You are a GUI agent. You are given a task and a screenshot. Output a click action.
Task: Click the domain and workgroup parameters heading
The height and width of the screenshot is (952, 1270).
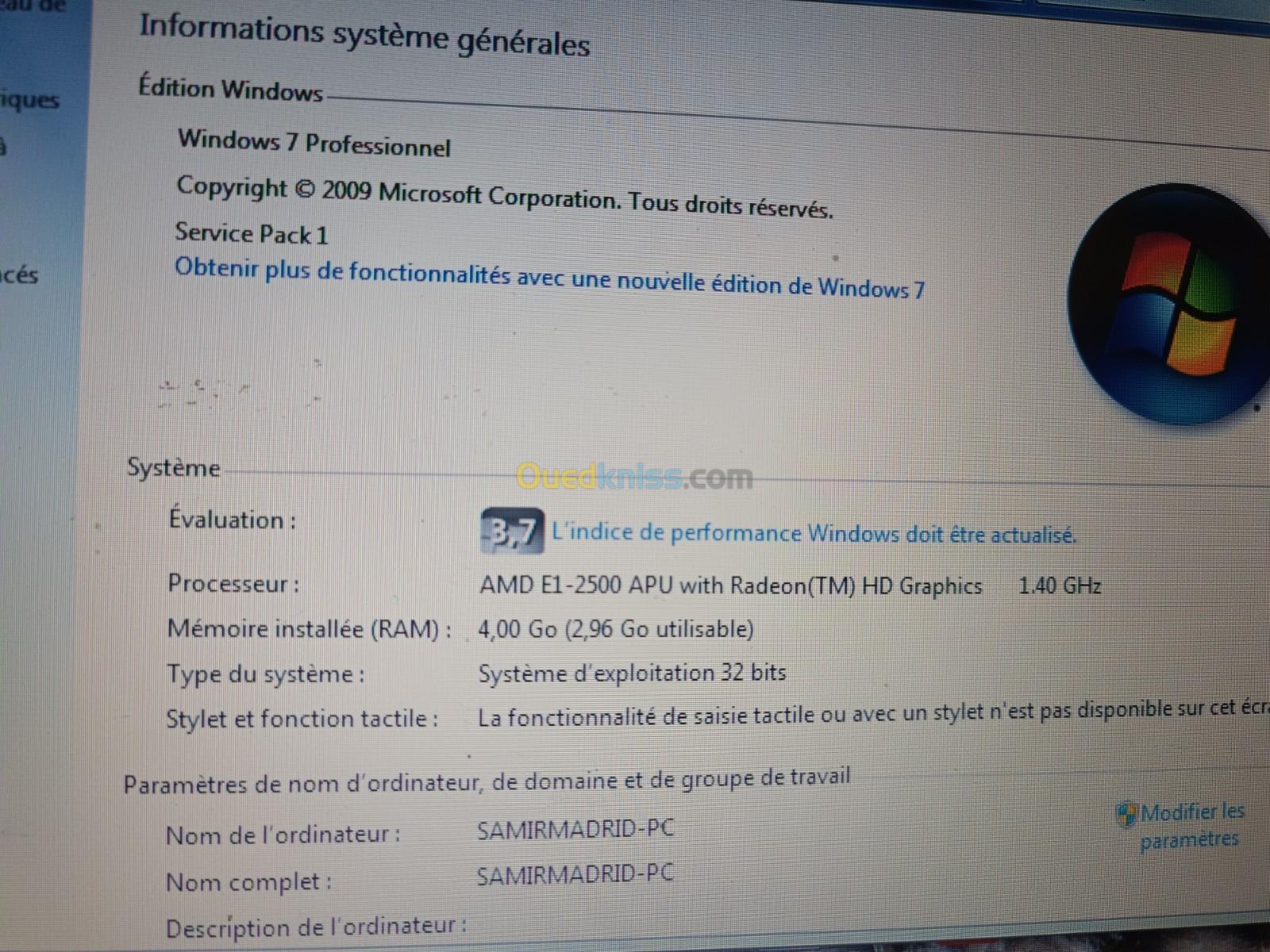(487, 780)
